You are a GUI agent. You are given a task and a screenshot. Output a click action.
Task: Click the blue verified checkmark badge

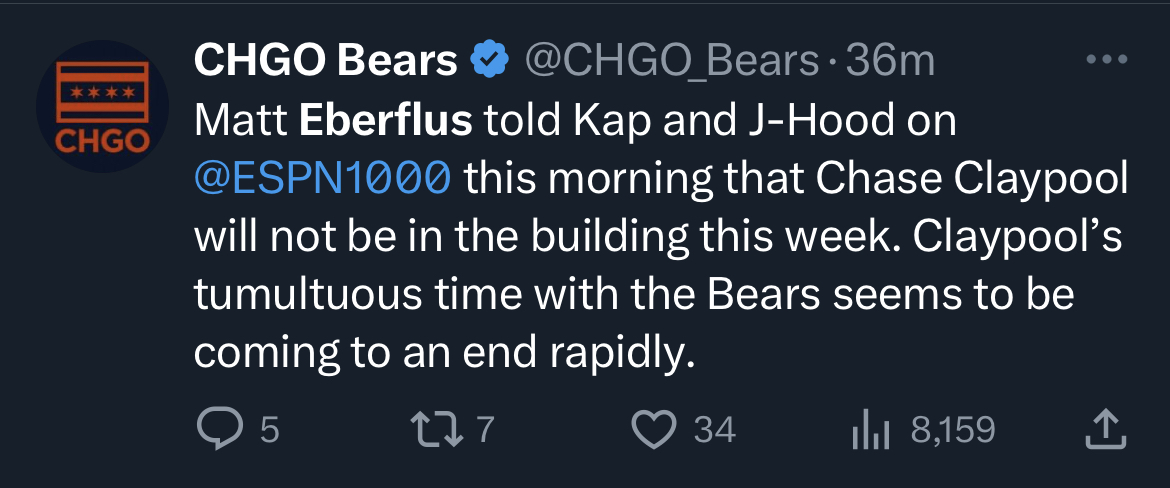pyautogui.click(x=489, y=60)
